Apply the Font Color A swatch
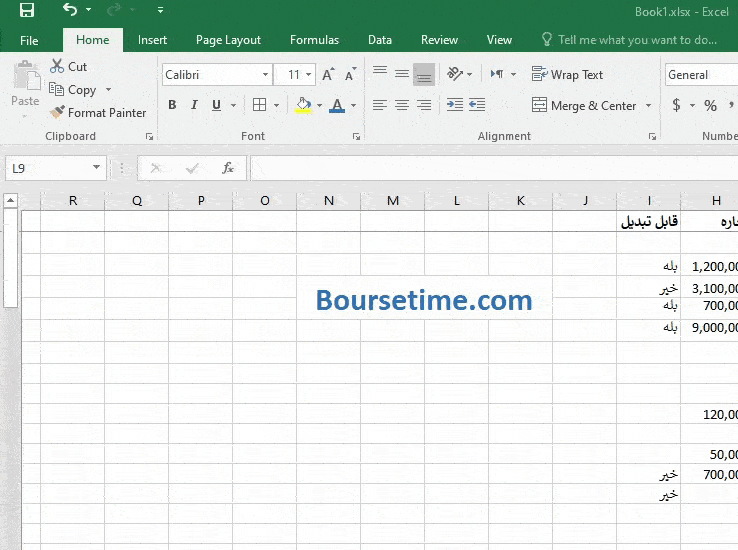Screen dimensions: 738x550 click(337, 105)
